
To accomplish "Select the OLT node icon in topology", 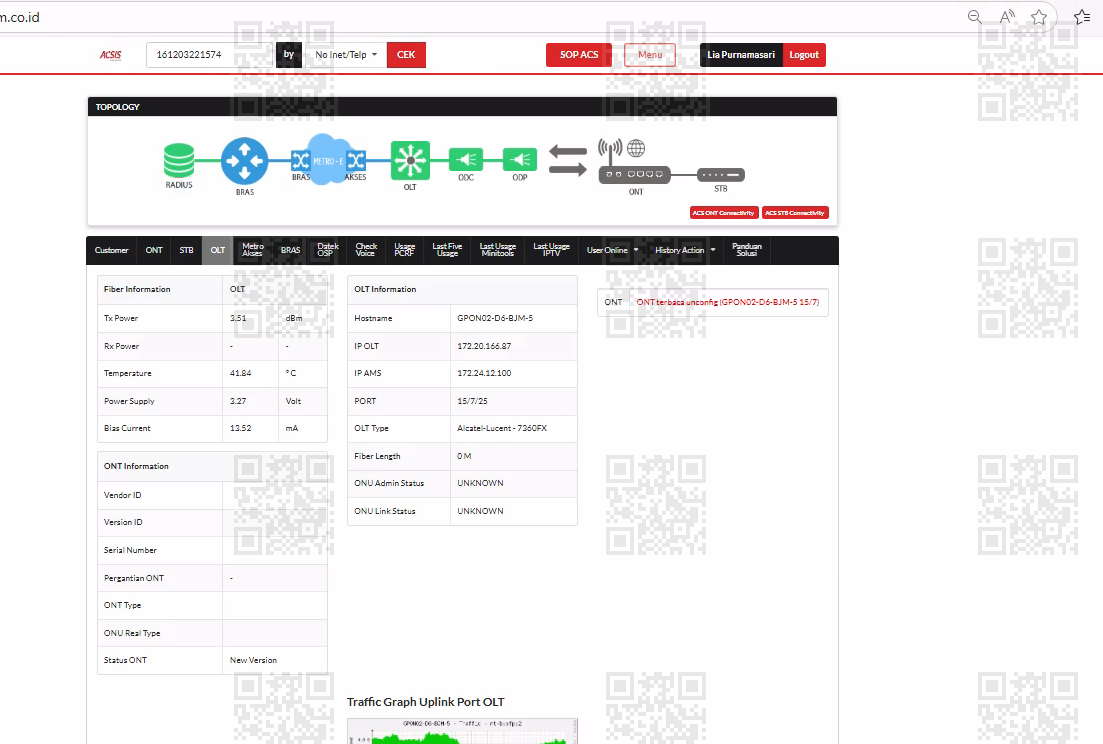I will point(410,160).
